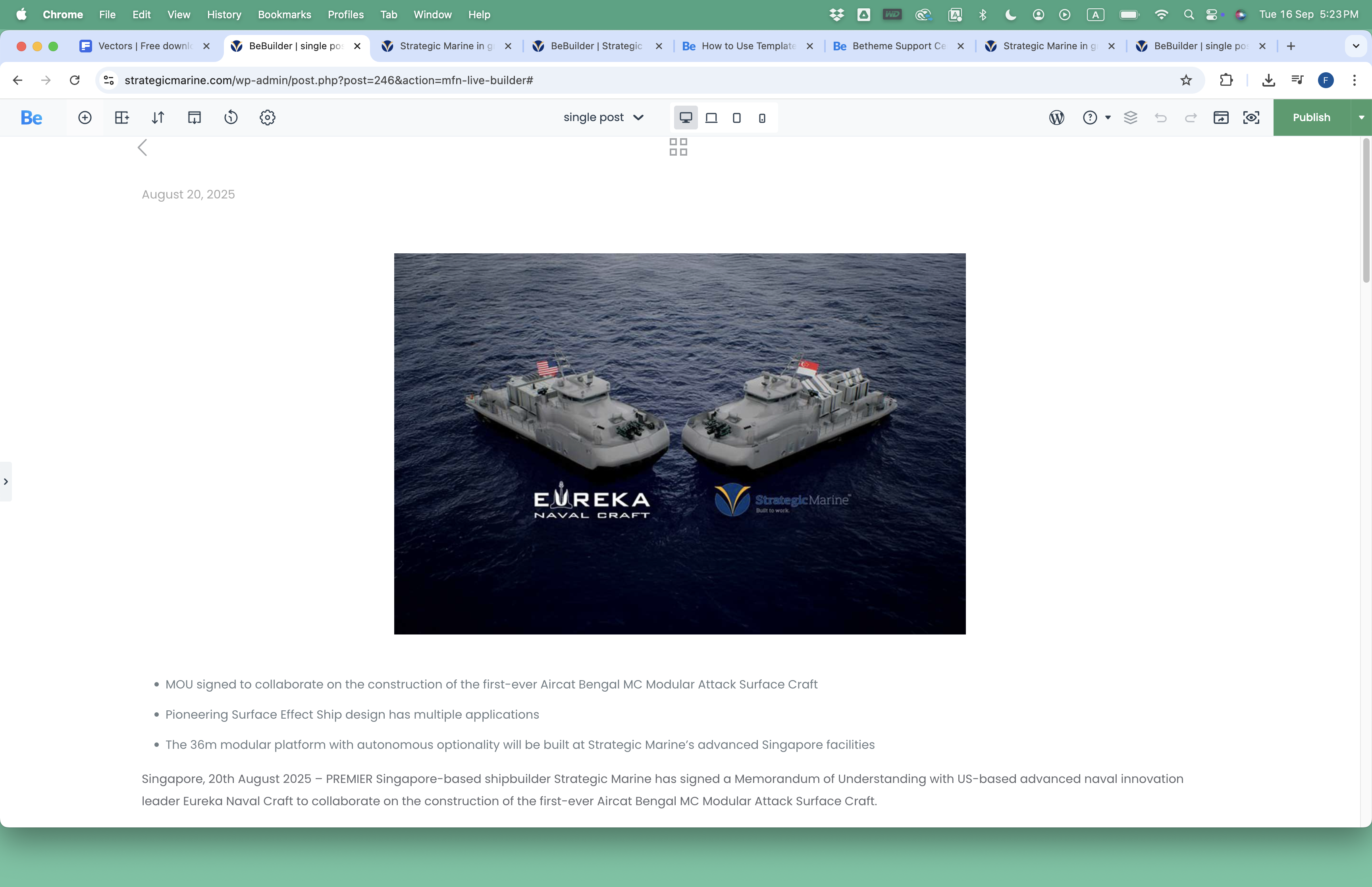1372x887 pixels.
Task: Open Spotlight search in menu bar
Action: pos(1189,14)
